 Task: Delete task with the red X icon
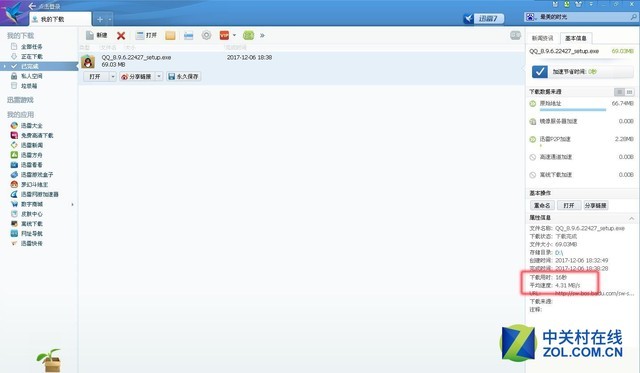pos(121,36)
